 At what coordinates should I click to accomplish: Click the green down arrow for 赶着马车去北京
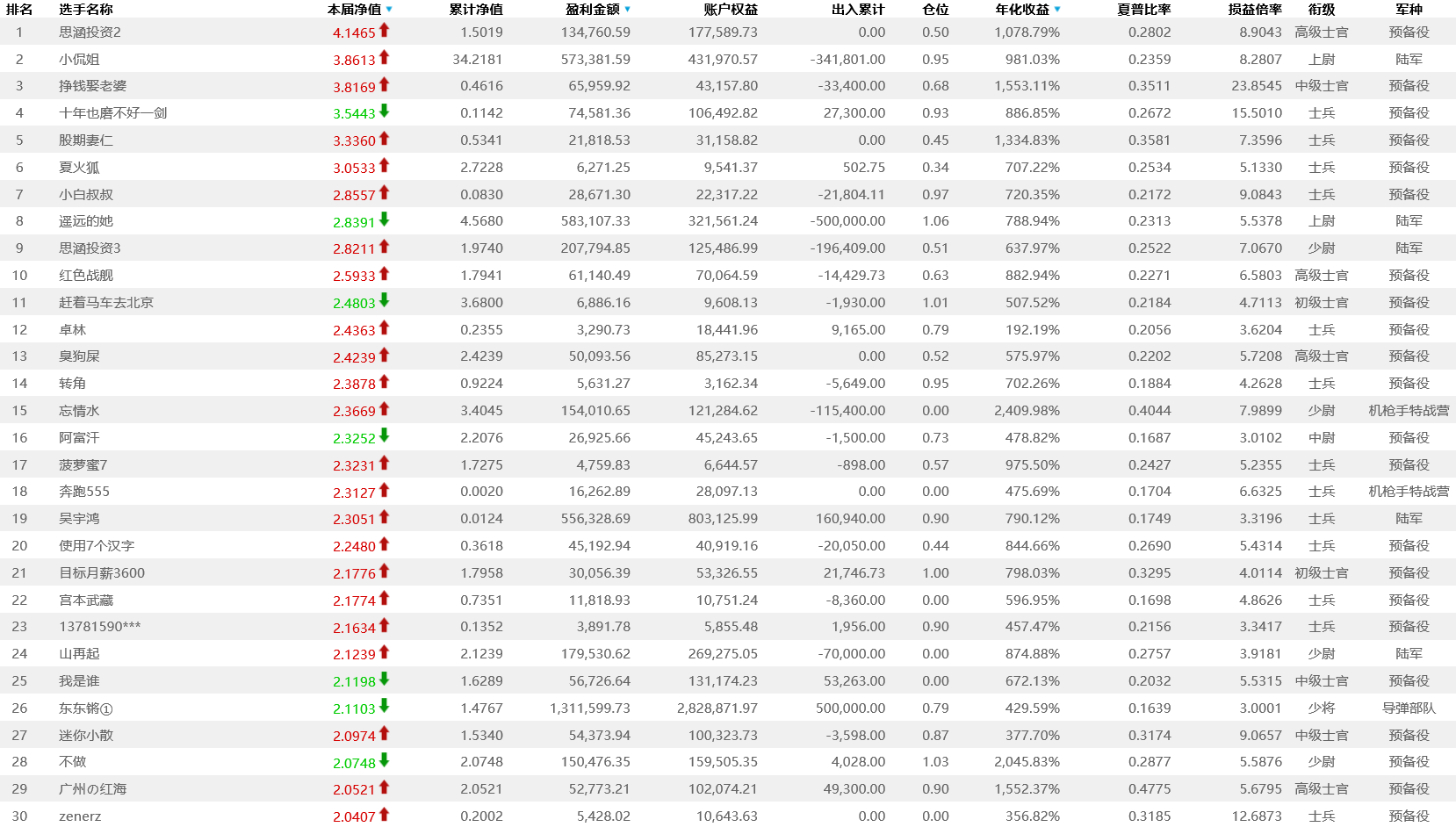(x=384, y=301)
